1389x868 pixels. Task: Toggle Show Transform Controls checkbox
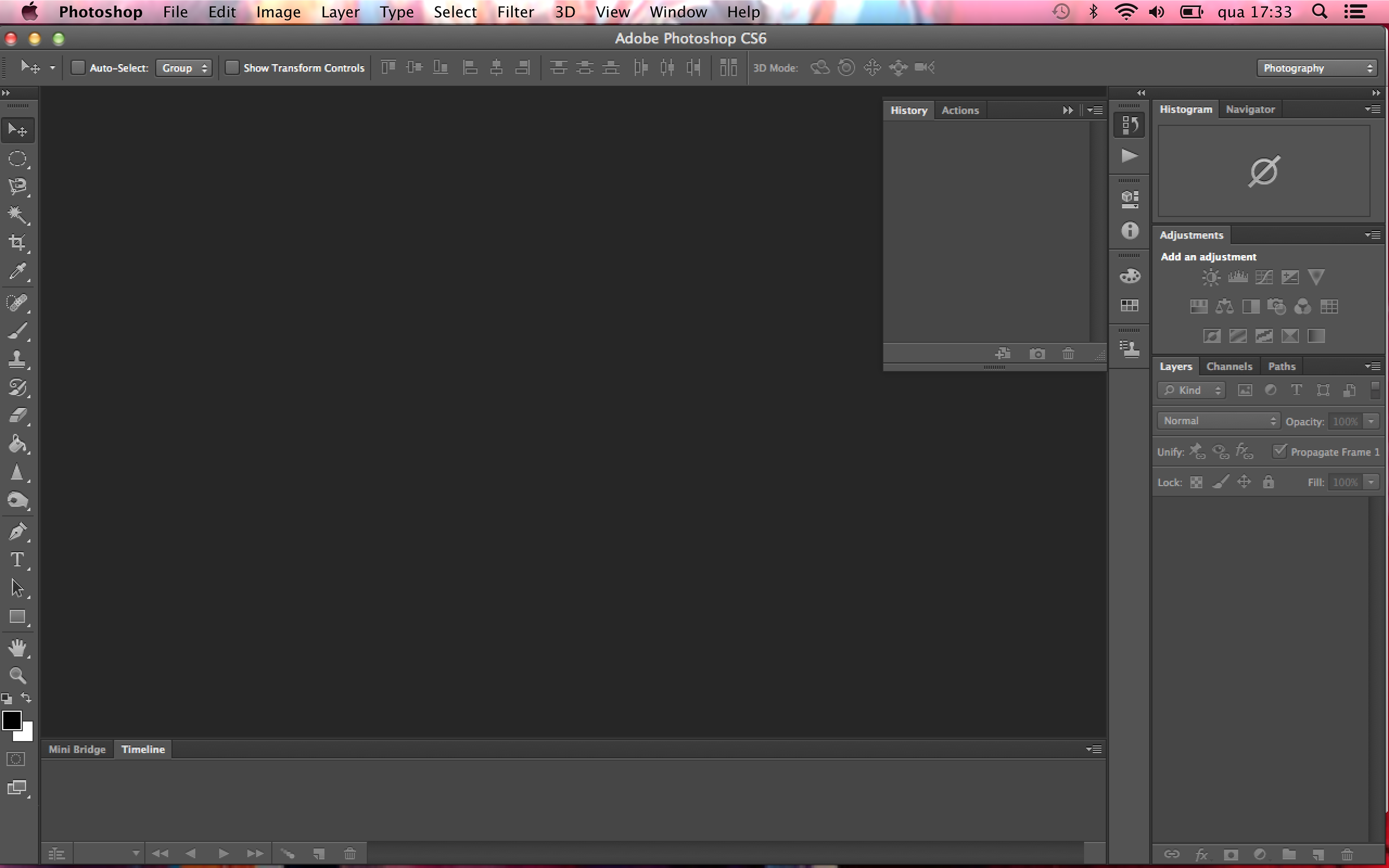pyautogui.click(x=232, y=67)
